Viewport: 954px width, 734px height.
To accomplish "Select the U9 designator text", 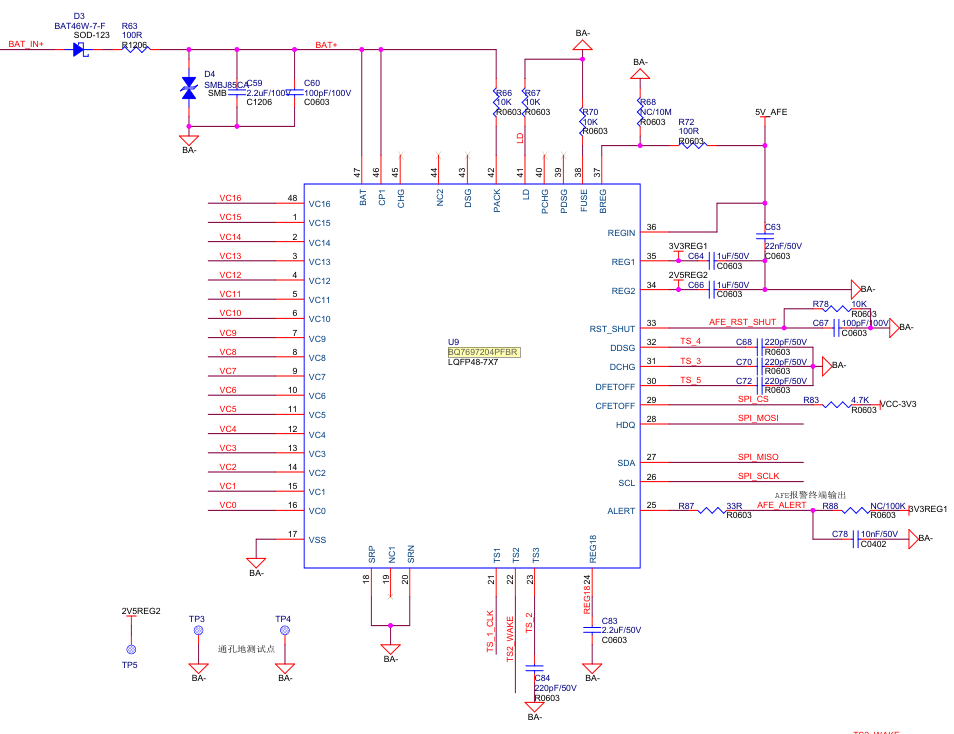I will [453, 342].
